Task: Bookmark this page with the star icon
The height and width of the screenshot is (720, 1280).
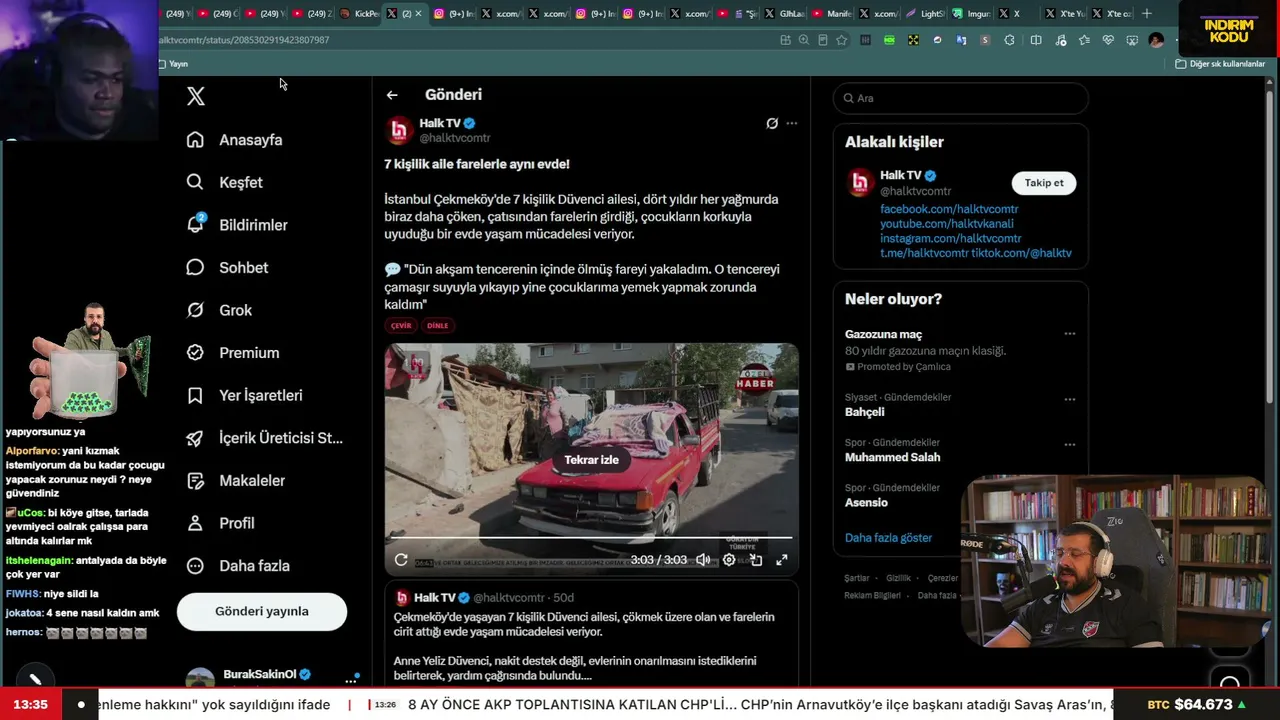Action: click(842, 40)
